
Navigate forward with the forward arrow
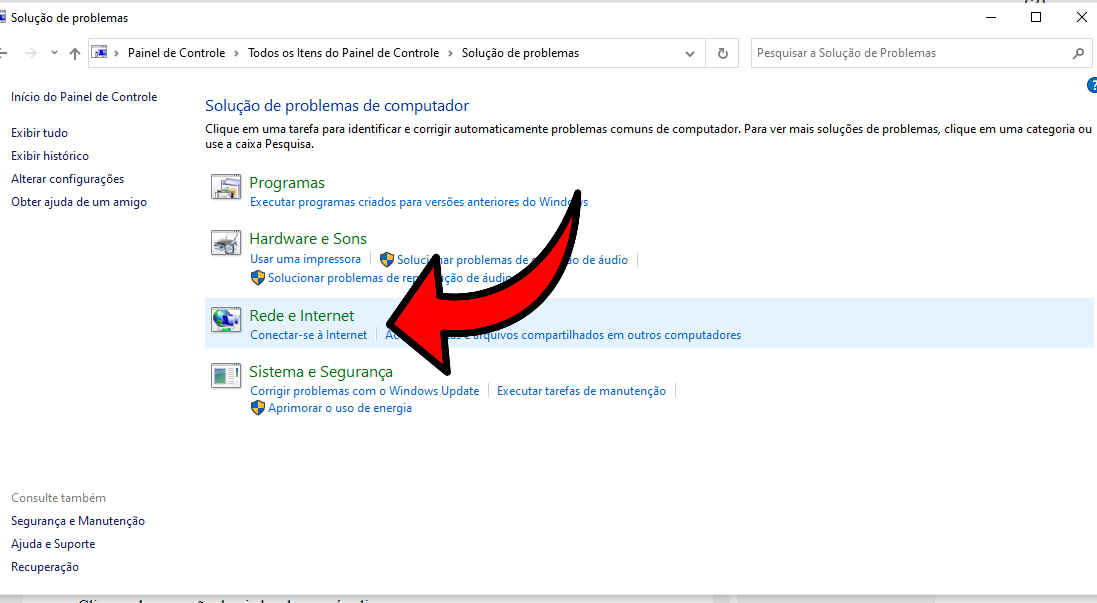pyautogui.click(x=30, y=53)
